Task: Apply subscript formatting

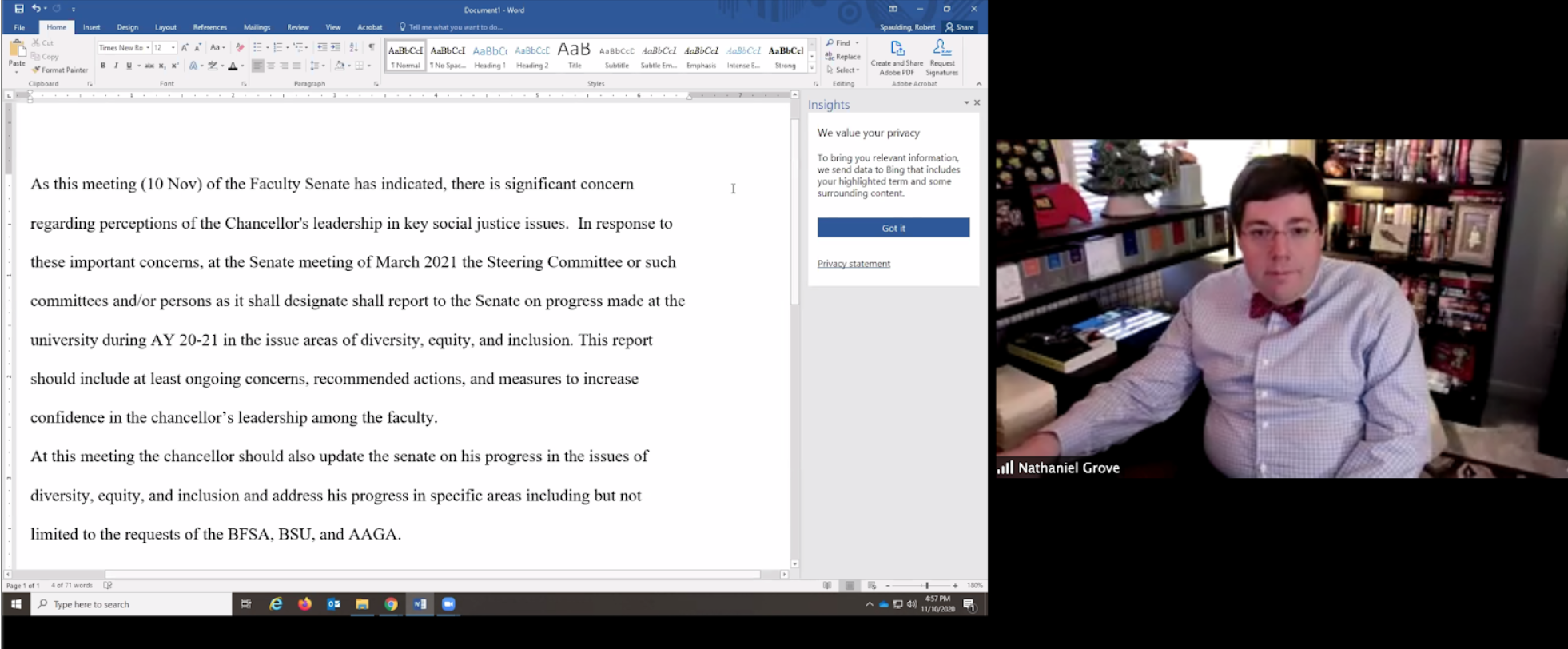Action: tap(162, 66)
